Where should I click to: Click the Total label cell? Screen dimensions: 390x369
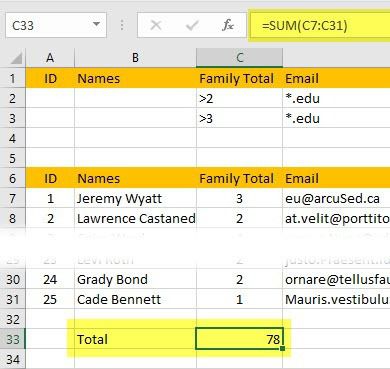click(135, 339)
